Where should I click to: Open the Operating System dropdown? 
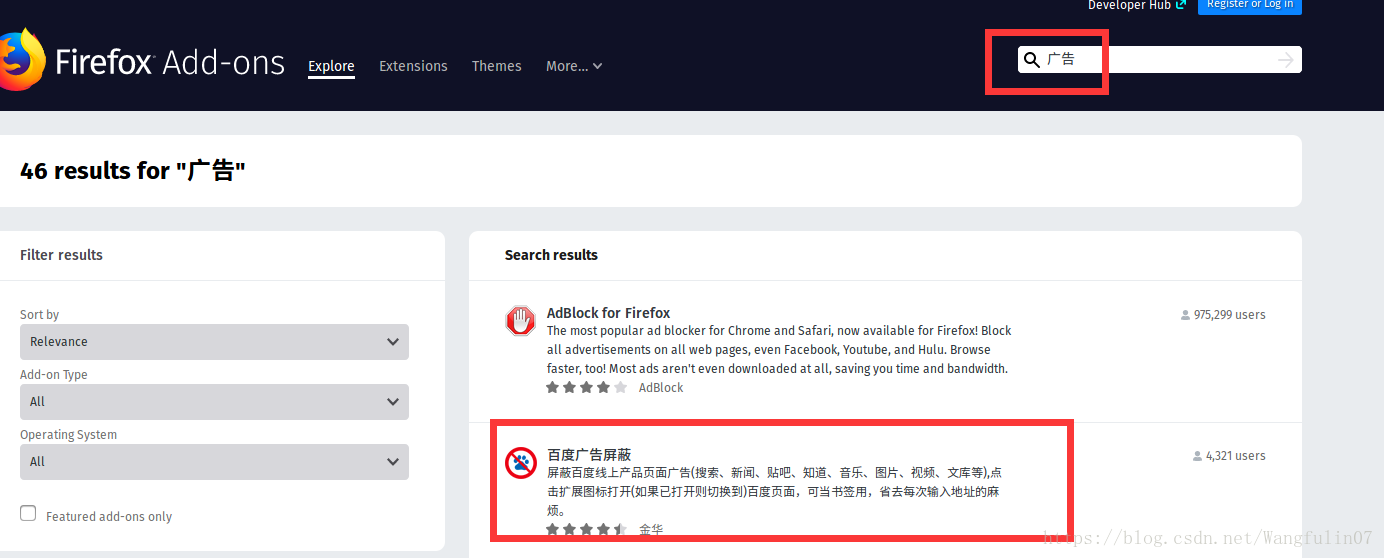214,462
